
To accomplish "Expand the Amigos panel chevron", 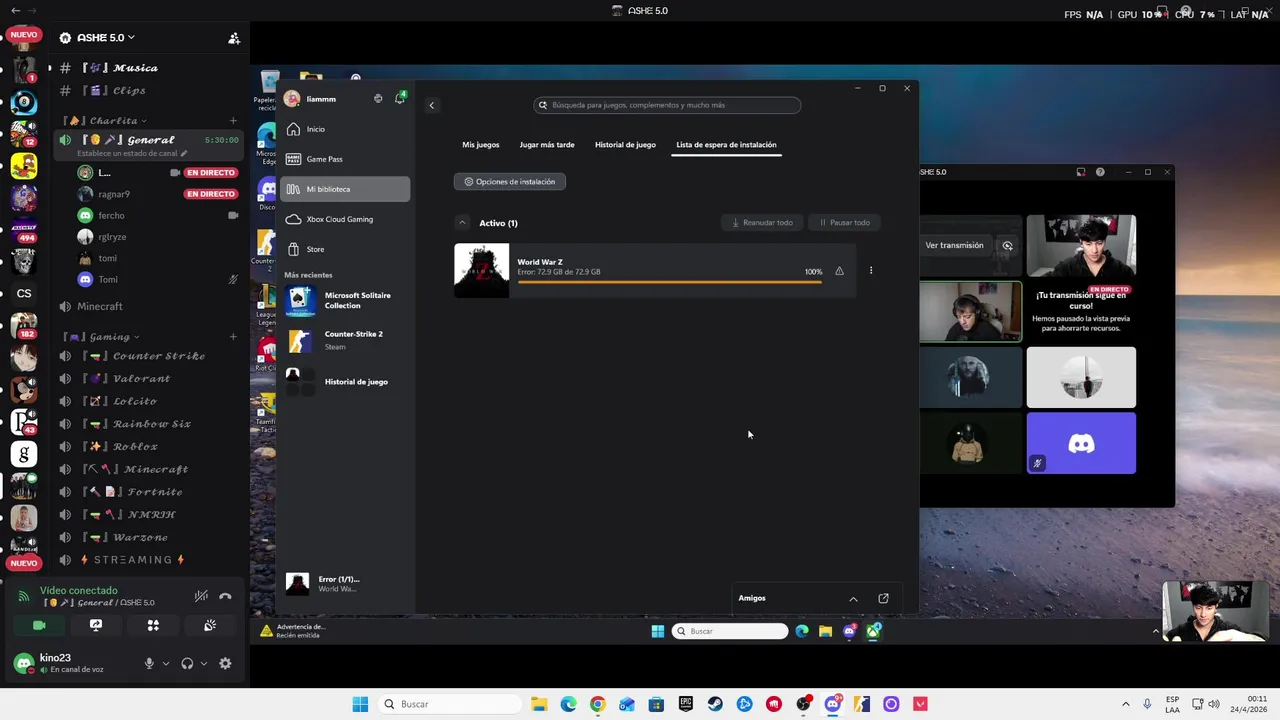I will pos(853,599).
